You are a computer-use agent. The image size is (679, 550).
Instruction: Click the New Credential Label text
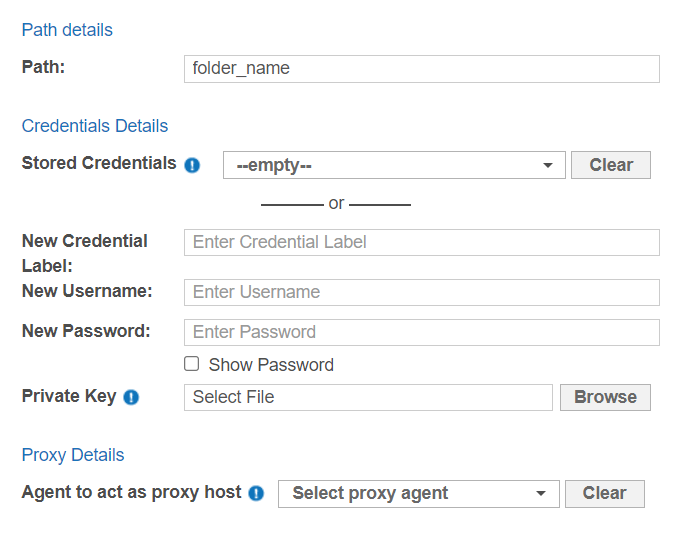[84, 241]
